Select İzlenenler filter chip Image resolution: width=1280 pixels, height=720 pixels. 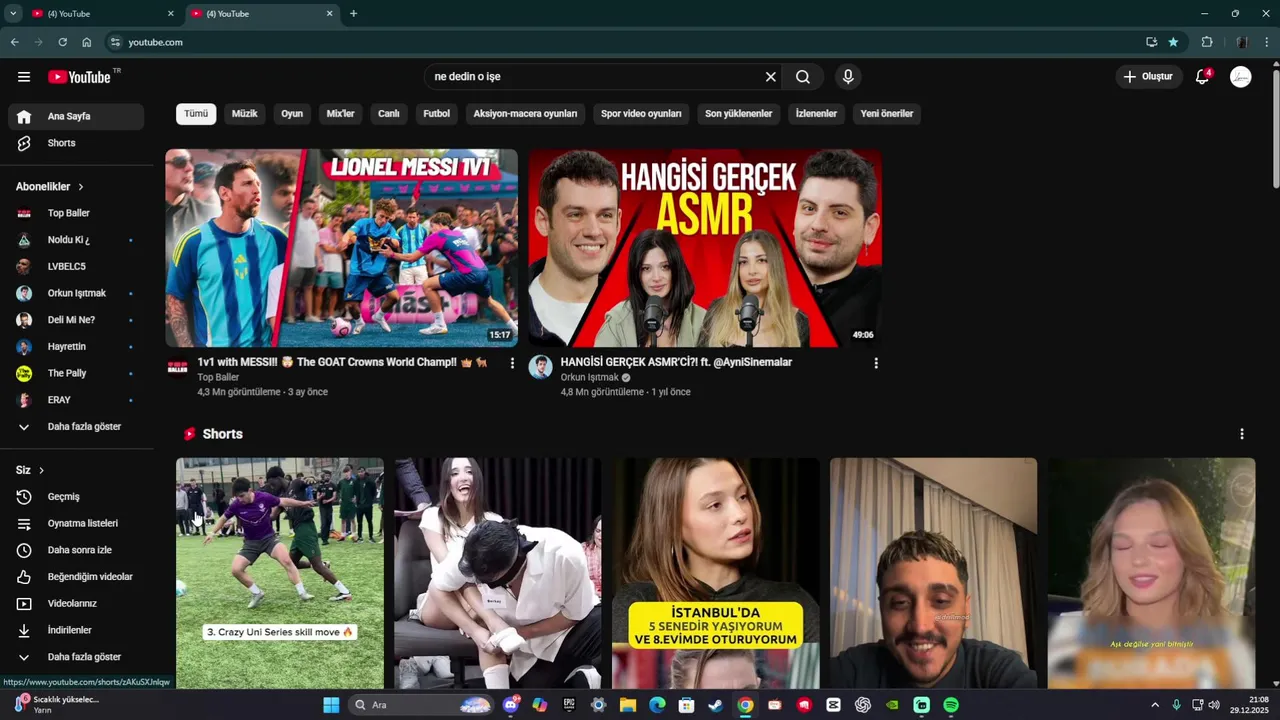(816, 114)
